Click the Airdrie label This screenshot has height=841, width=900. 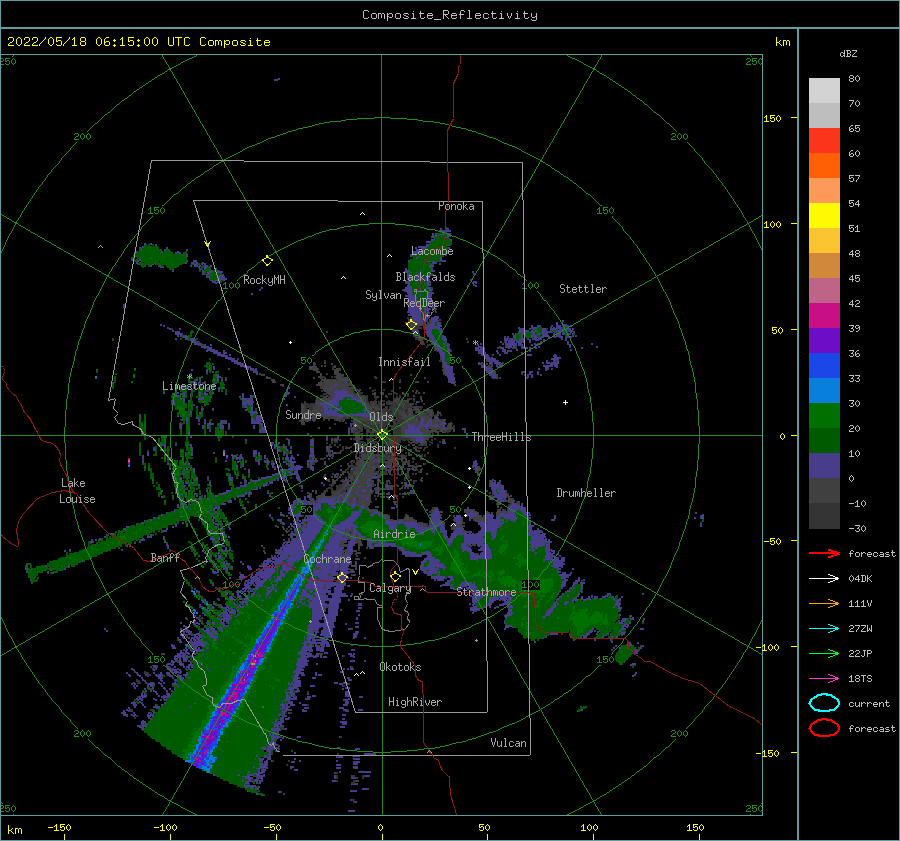pyautogui.click(x=394, y=534)
